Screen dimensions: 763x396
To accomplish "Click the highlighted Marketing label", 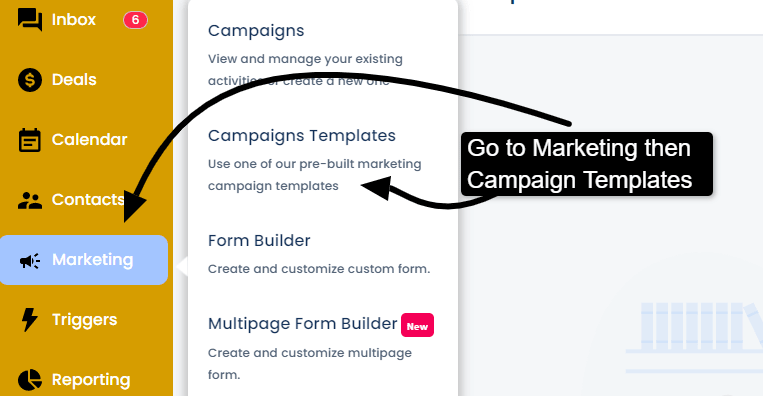I will 92,260.
